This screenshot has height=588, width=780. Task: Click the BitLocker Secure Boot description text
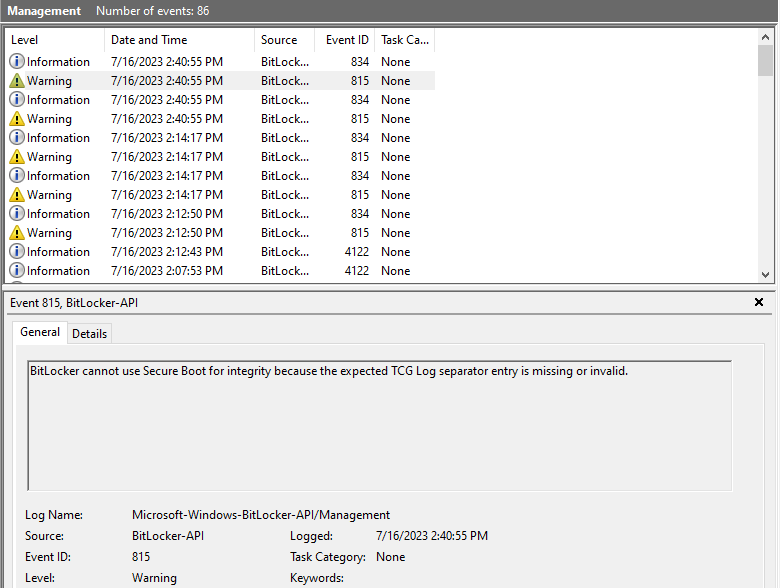[x=329, y=371]
